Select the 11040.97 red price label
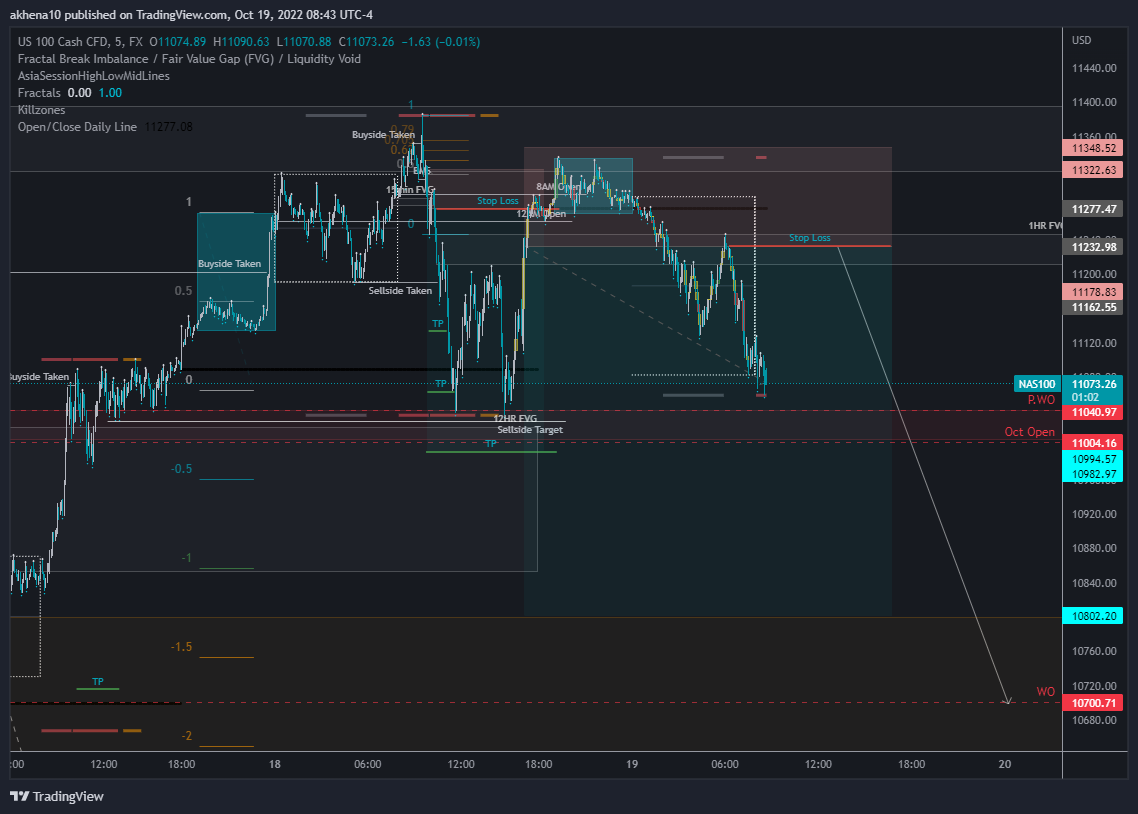The width and height of the screenshot is (1138, 814). tap(1093, 412)
